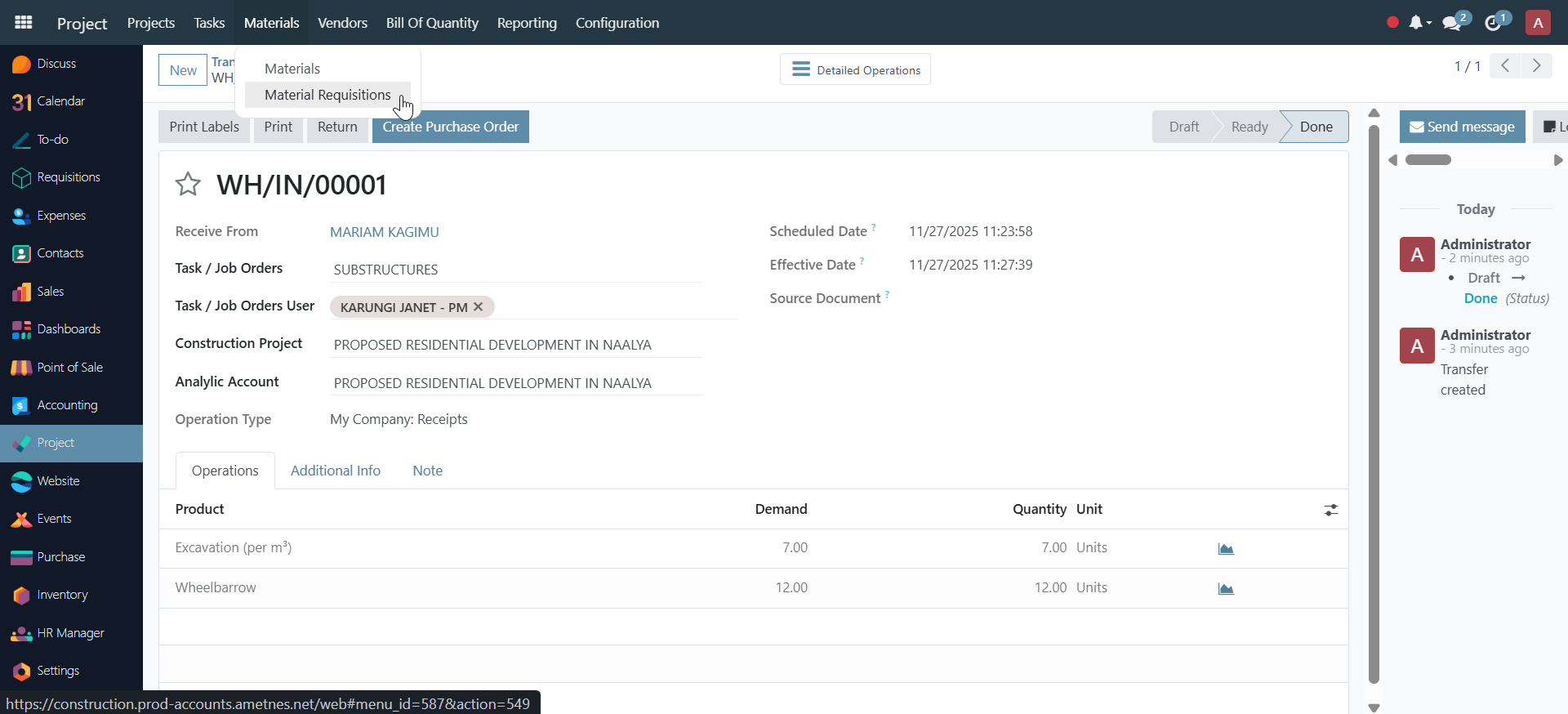This screenshot has width=1568, height=714.
Task: Remove KARUNGI JANET - PM tag
Action: click(479, 307)
